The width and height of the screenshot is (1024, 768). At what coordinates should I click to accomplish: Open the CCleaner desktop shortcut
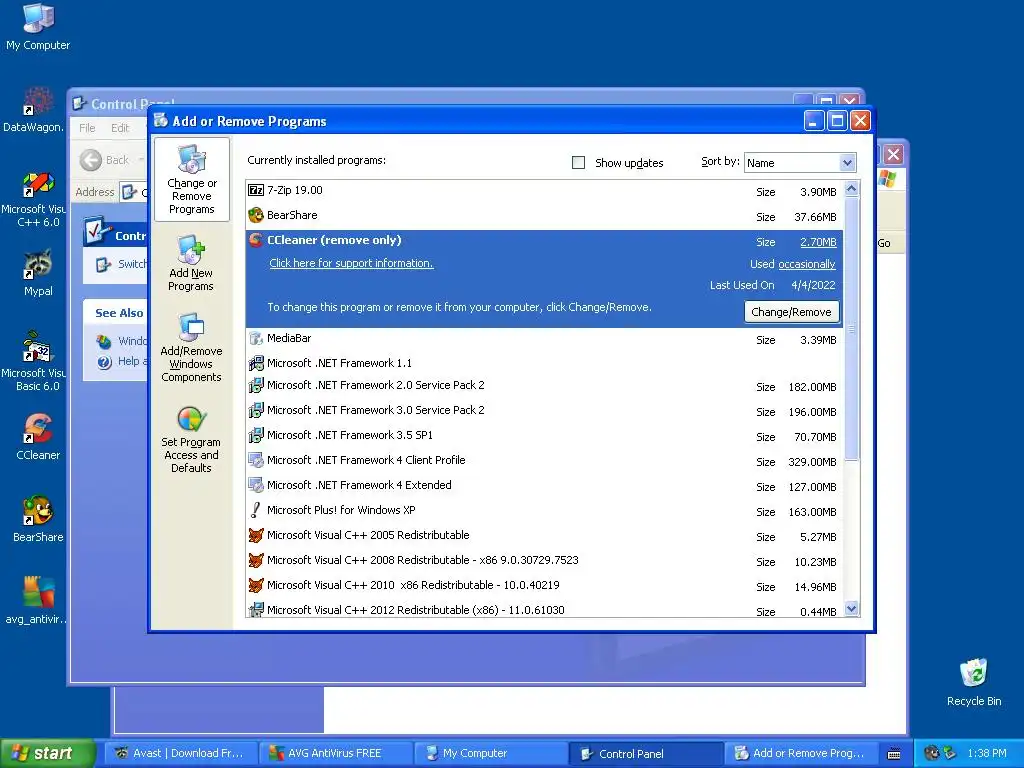[x=38, y=436]
